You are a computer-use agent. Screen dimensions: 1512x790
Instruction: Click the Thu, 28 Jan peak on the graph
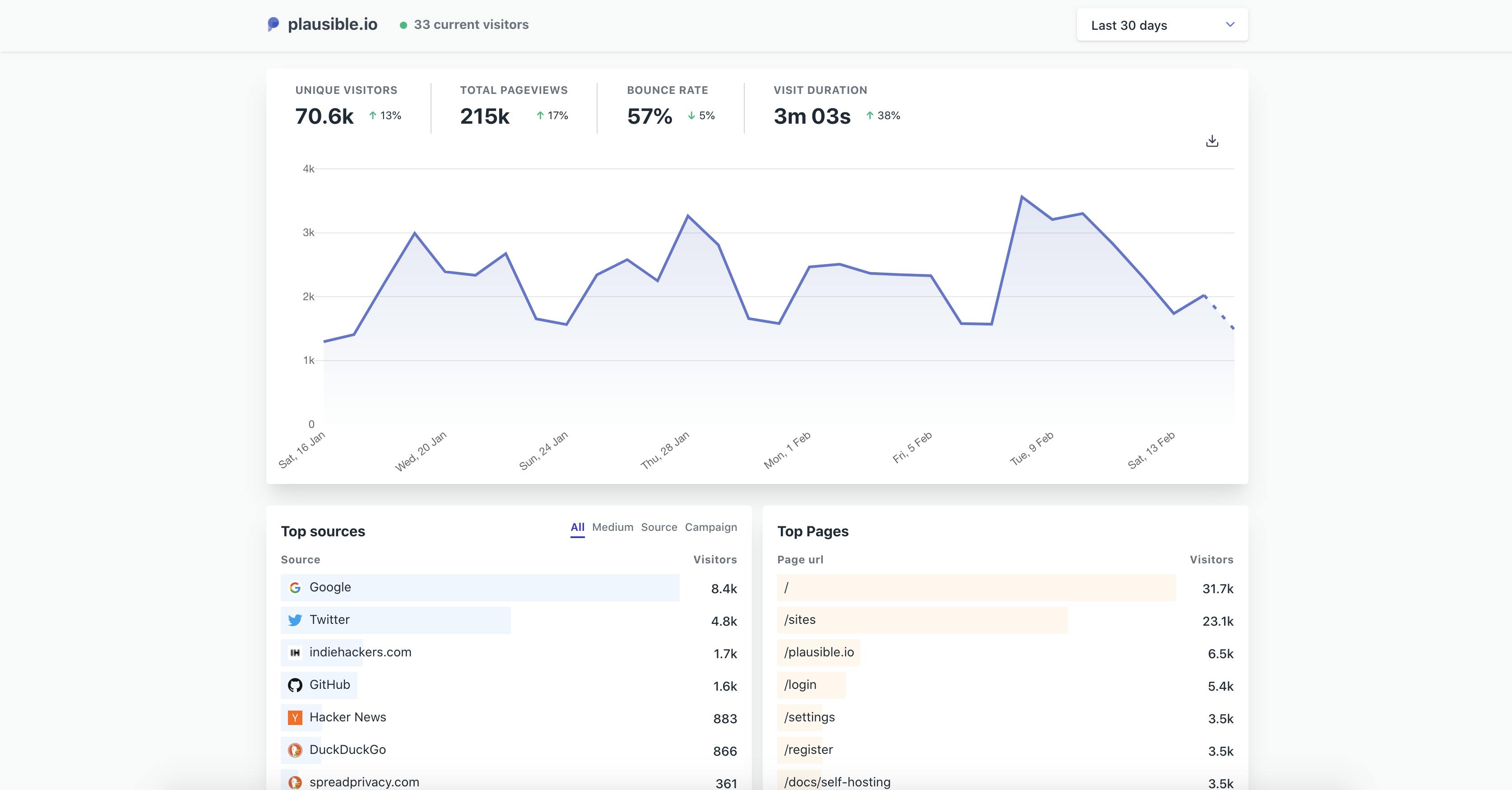[688, 215]
